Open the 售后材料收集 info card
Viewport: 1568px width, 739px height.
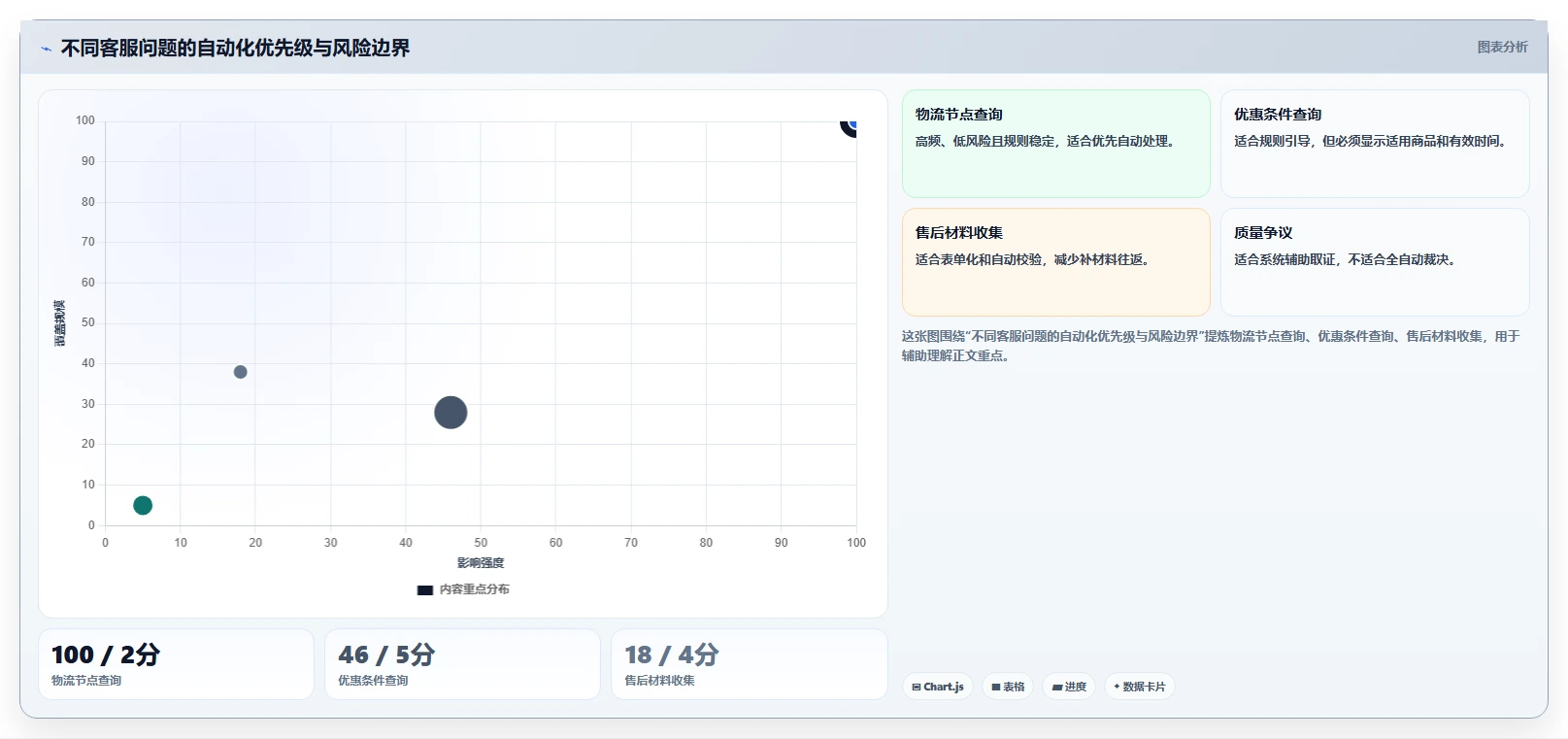point(1055,262)
